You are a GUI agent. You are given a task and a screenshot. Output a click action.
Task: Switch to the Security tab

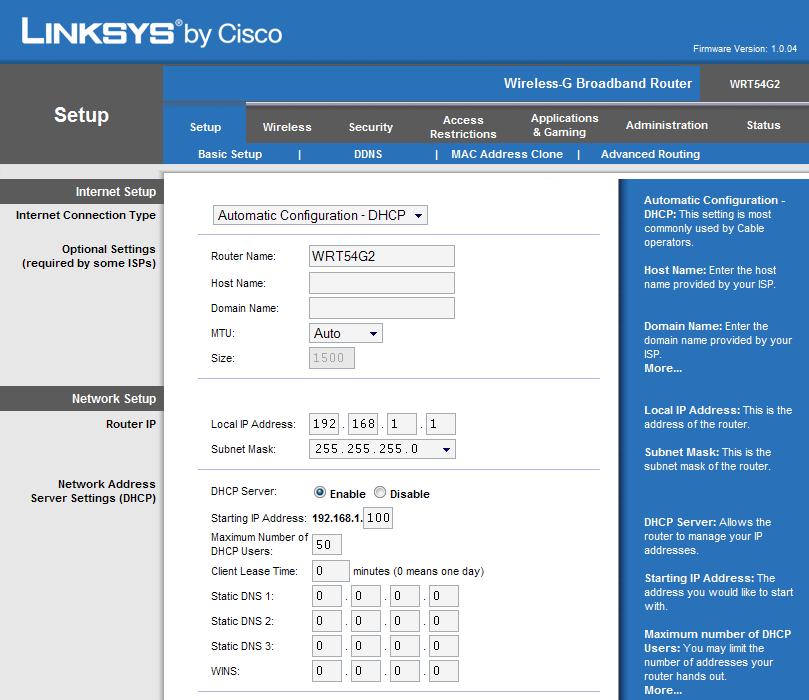point(370,127)
